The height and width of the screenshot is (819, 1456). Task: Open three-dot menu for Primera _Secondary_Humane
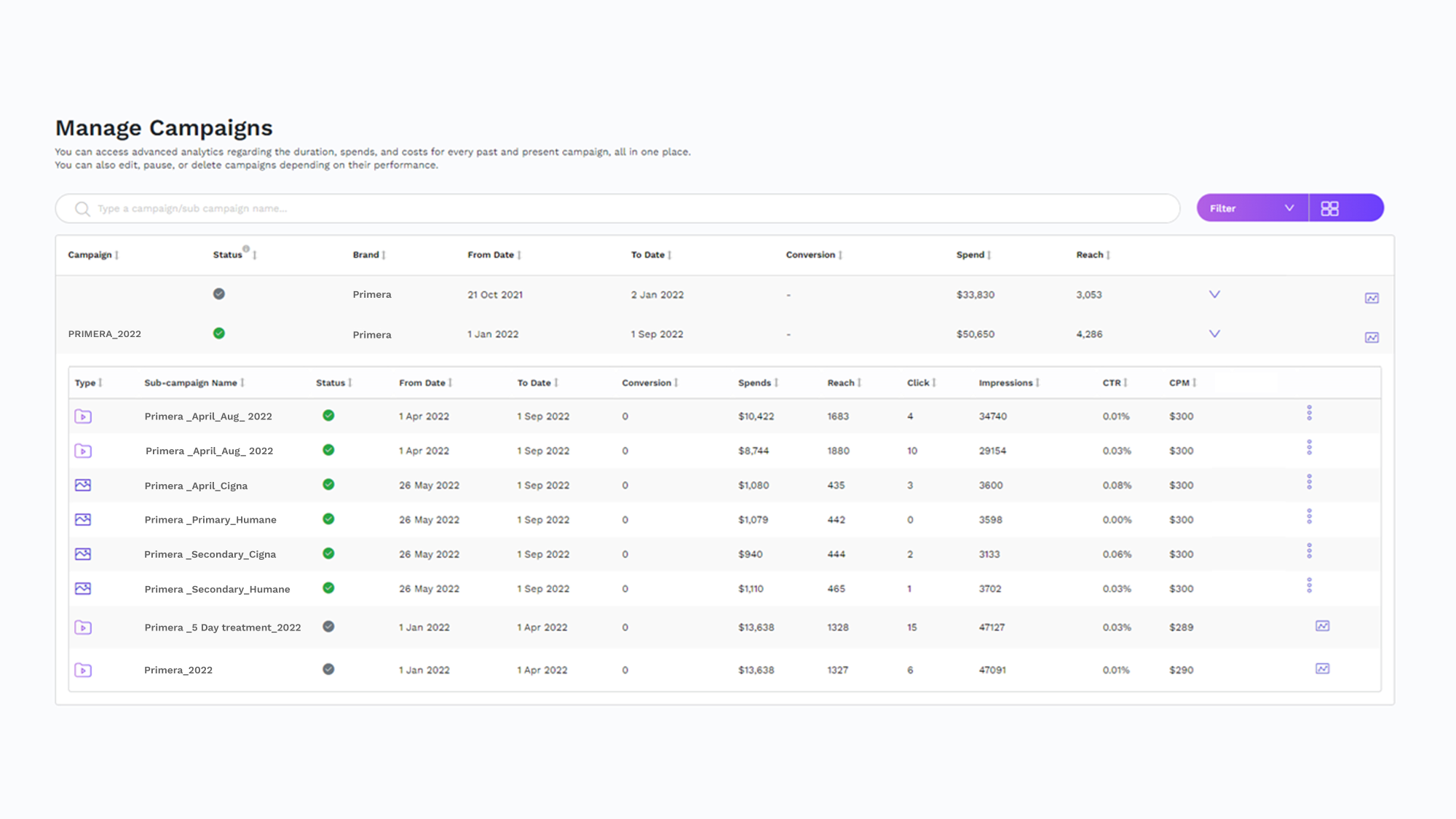pos(1309,585)
